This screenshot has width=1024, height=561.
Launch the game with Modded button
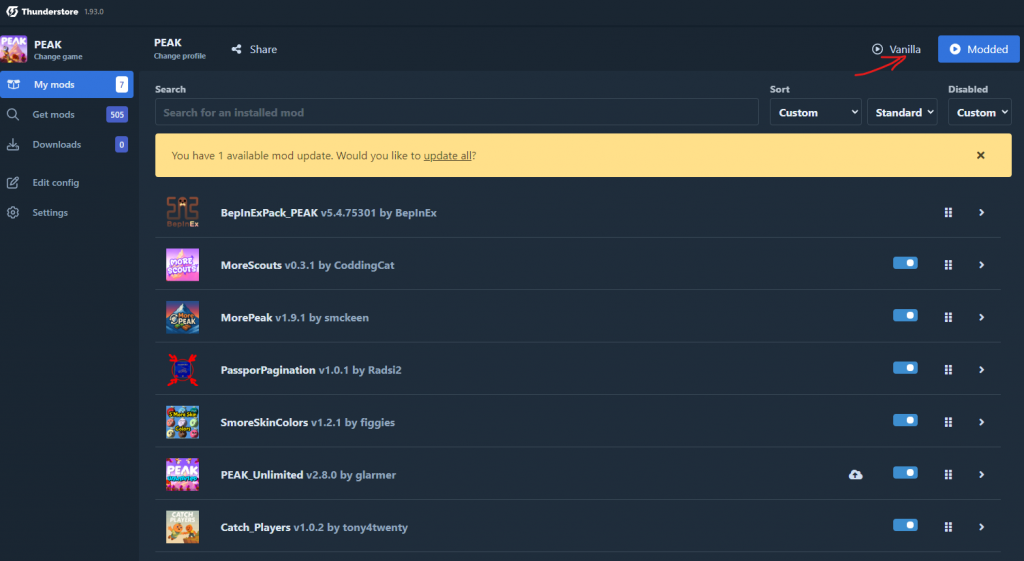tap(978, 49)
